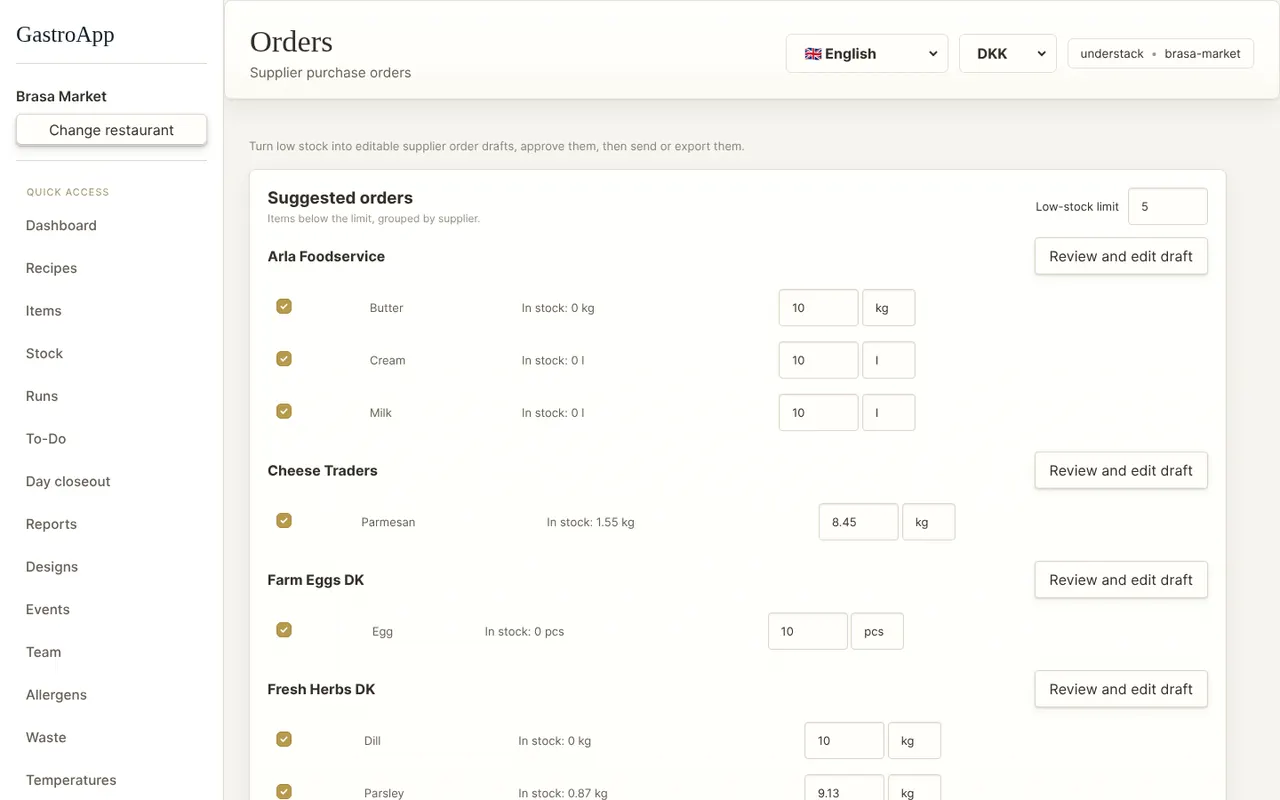Edit the Egg order quantity field

click(807, 631)
